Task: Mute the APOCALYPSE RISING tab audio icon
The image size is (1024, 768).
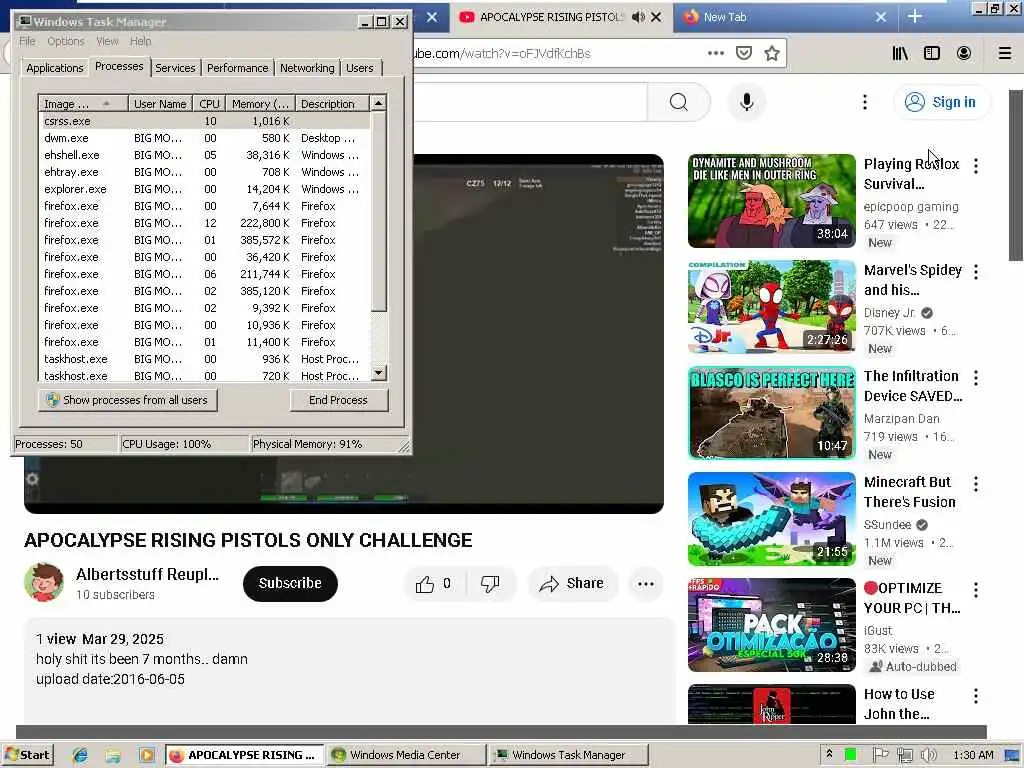Action: (638, 17)
